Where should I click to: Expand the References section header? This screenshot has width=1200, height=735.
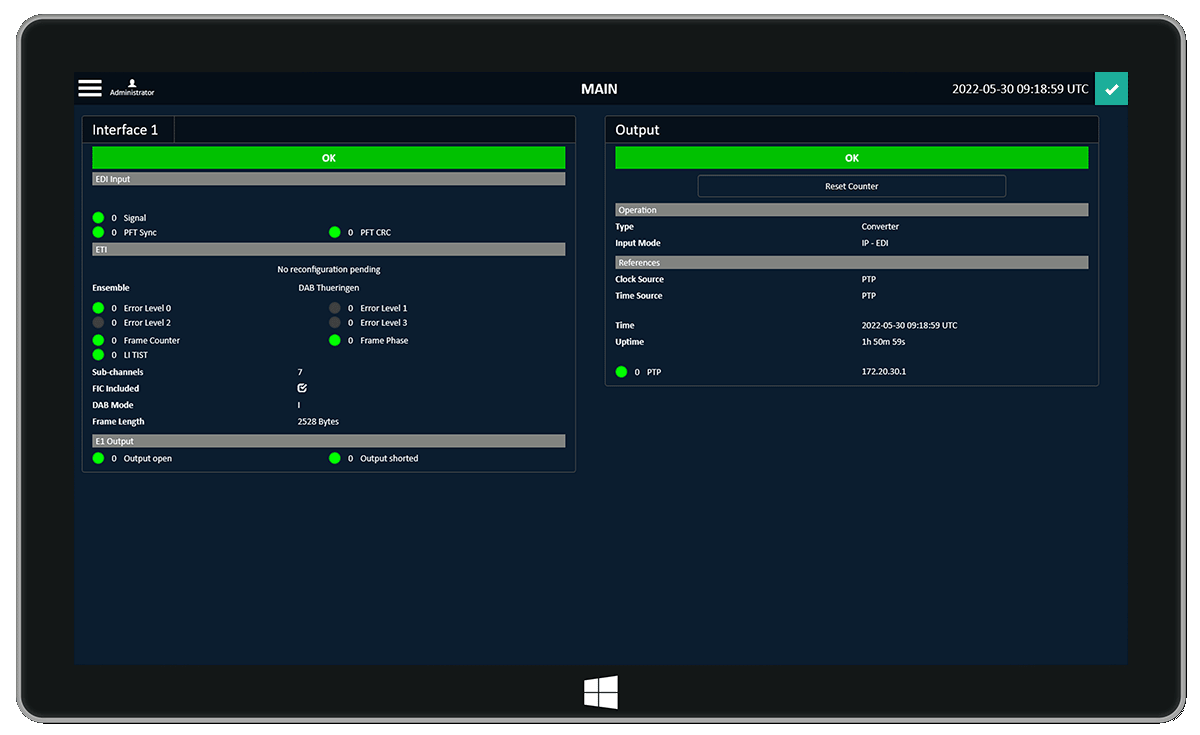point(851,263)
